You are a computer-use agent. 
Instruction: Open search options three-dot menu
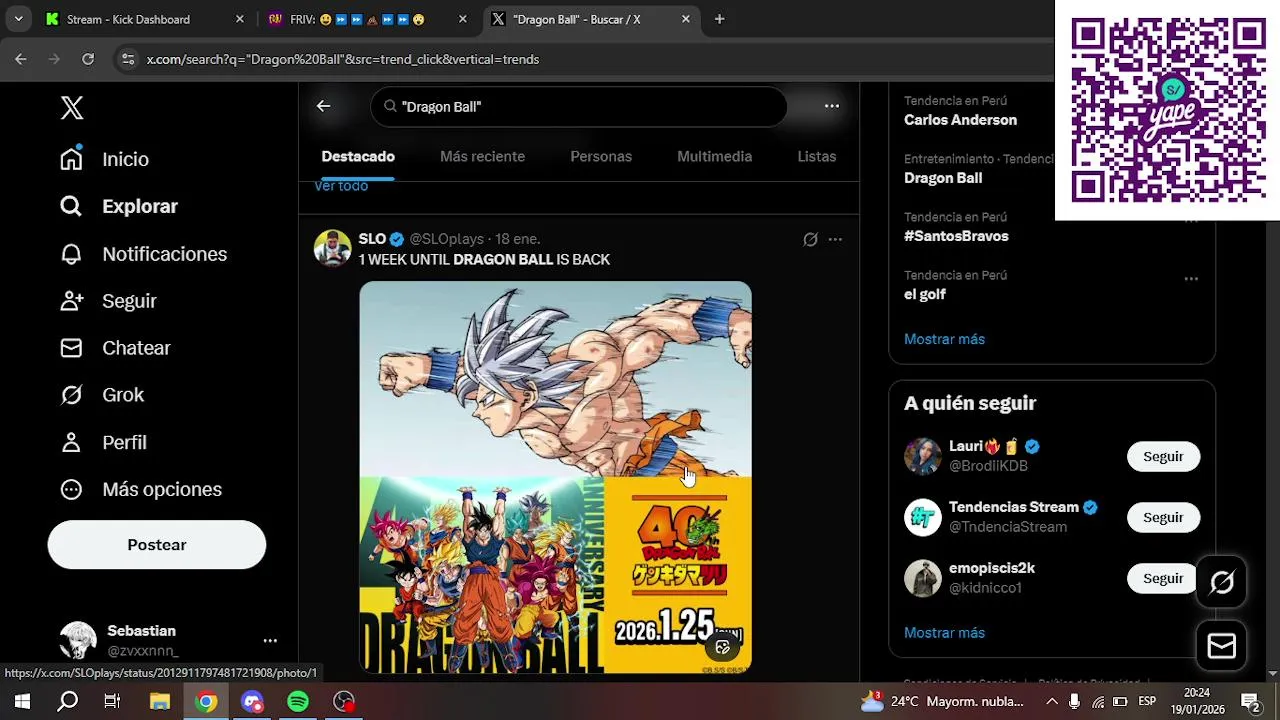coord(831,106)
